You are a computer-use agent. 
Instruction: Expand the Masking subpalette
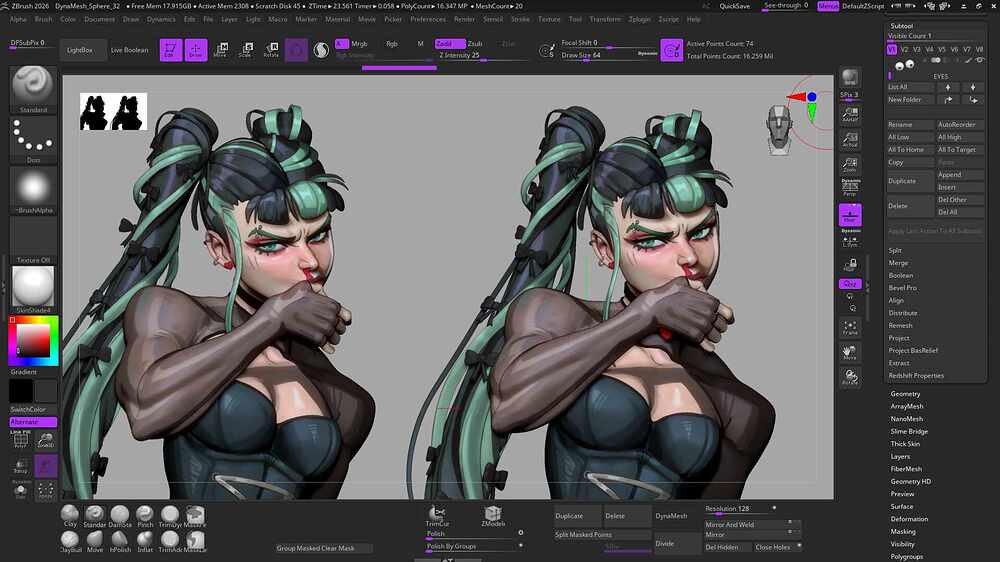[x=902, y=531]
